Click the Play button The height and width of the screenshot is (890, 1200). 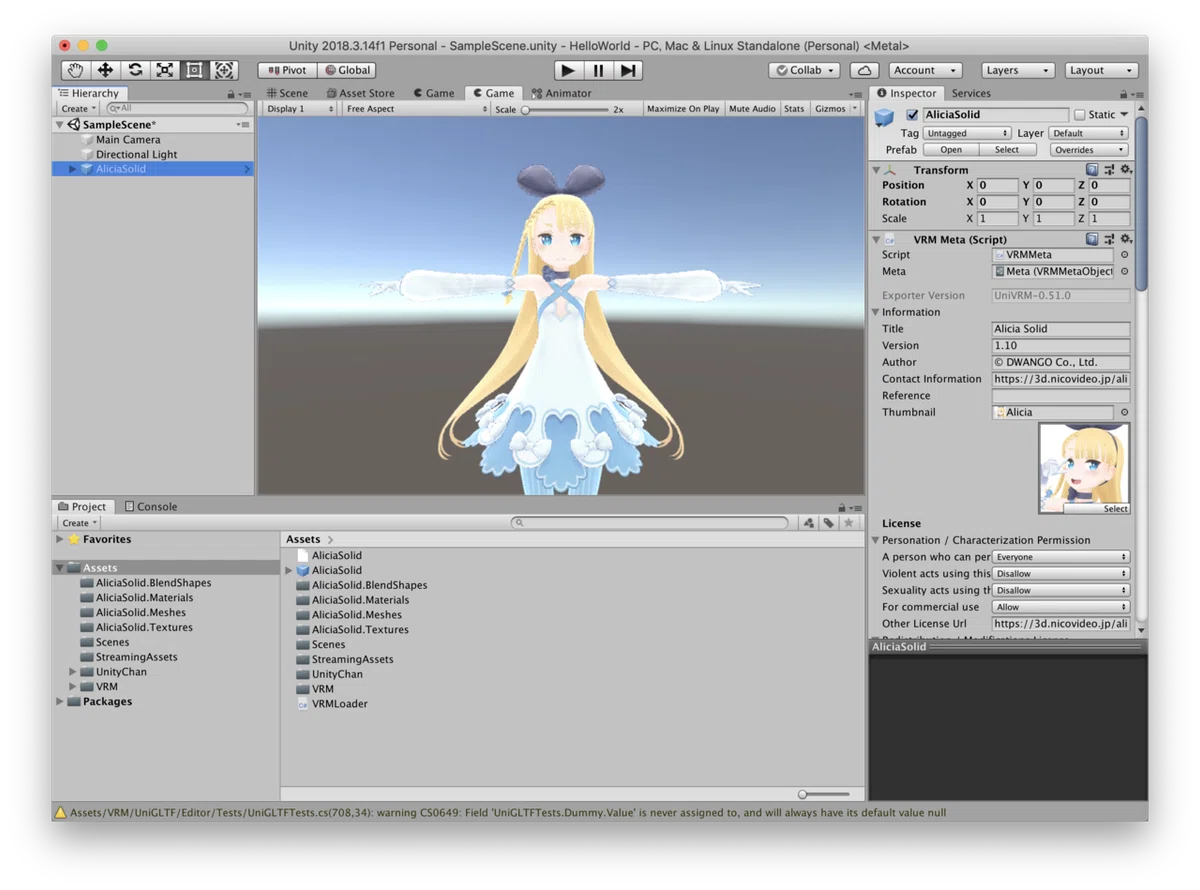pyautogui.click(x=568, y=70)
